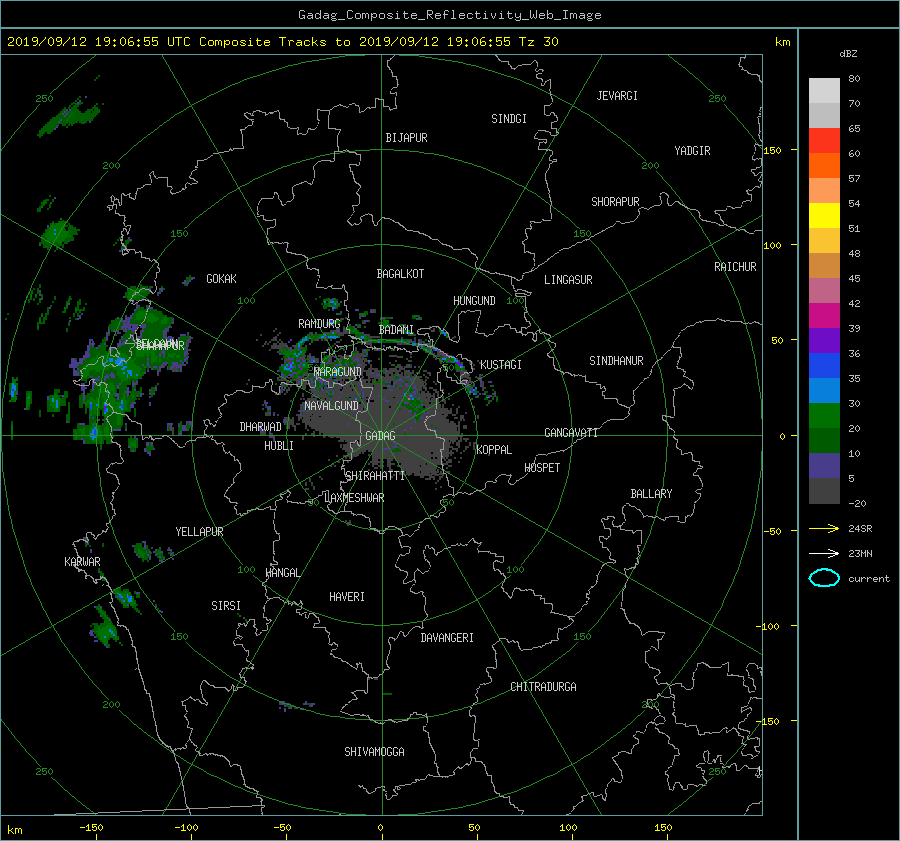The width and height of the screenshot is (900, 841).
Task: Click the KUSTAGI city label
Action: click(501, 365)
